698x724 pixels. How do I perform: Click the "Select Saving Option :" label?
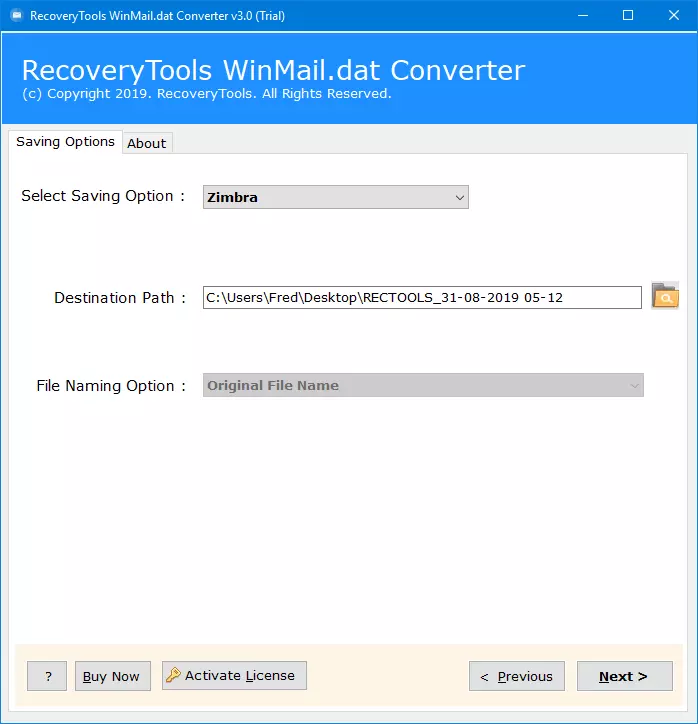(x=103, y=196)
